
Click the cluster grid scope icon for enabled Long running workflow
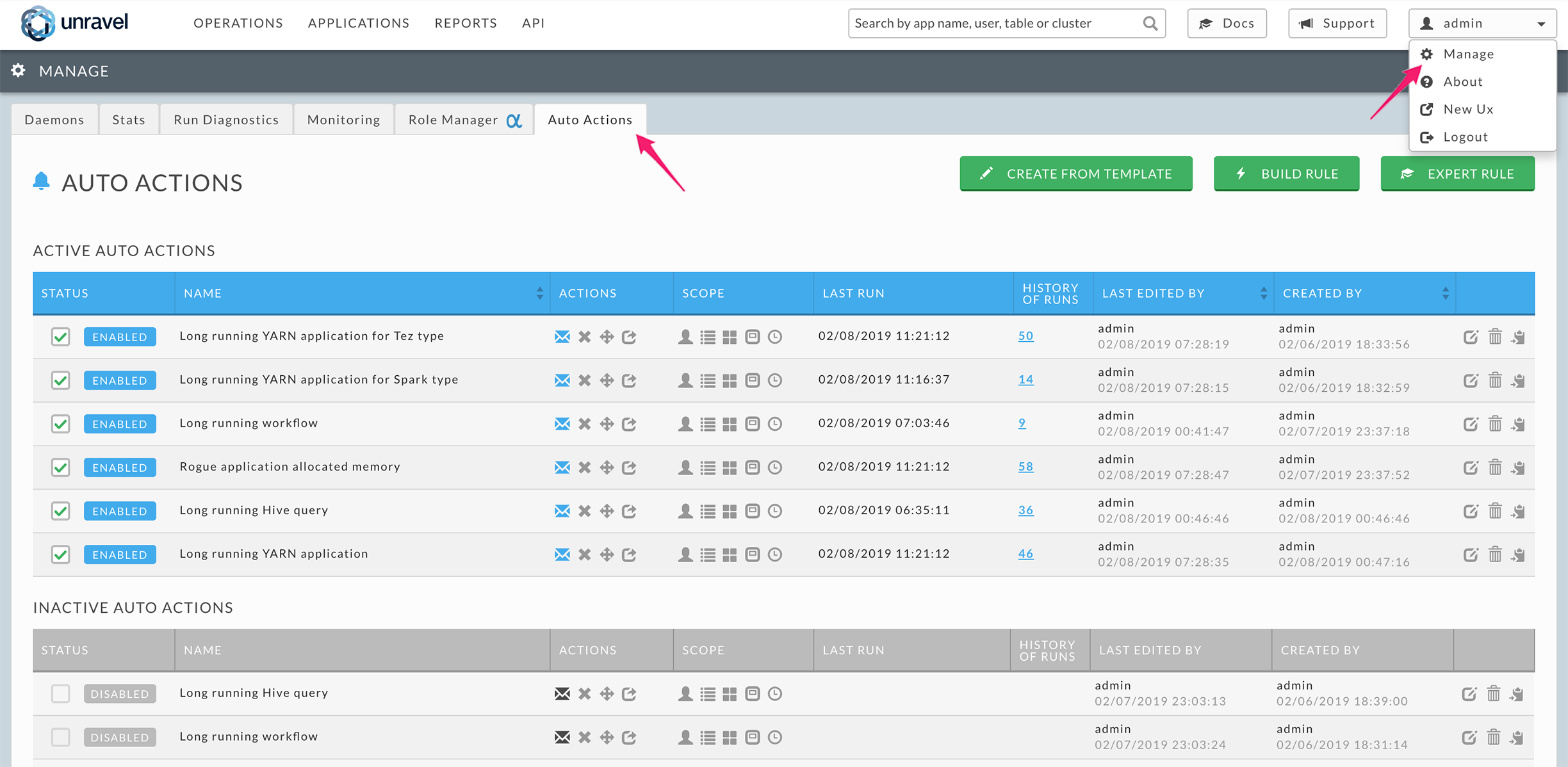coord(730,424)
